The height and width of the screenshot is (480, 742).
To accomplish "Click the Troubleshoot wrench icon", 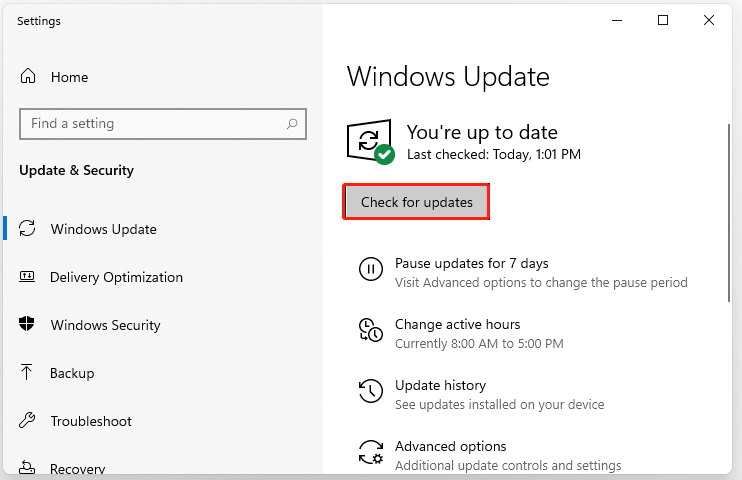I will [27, 420].
